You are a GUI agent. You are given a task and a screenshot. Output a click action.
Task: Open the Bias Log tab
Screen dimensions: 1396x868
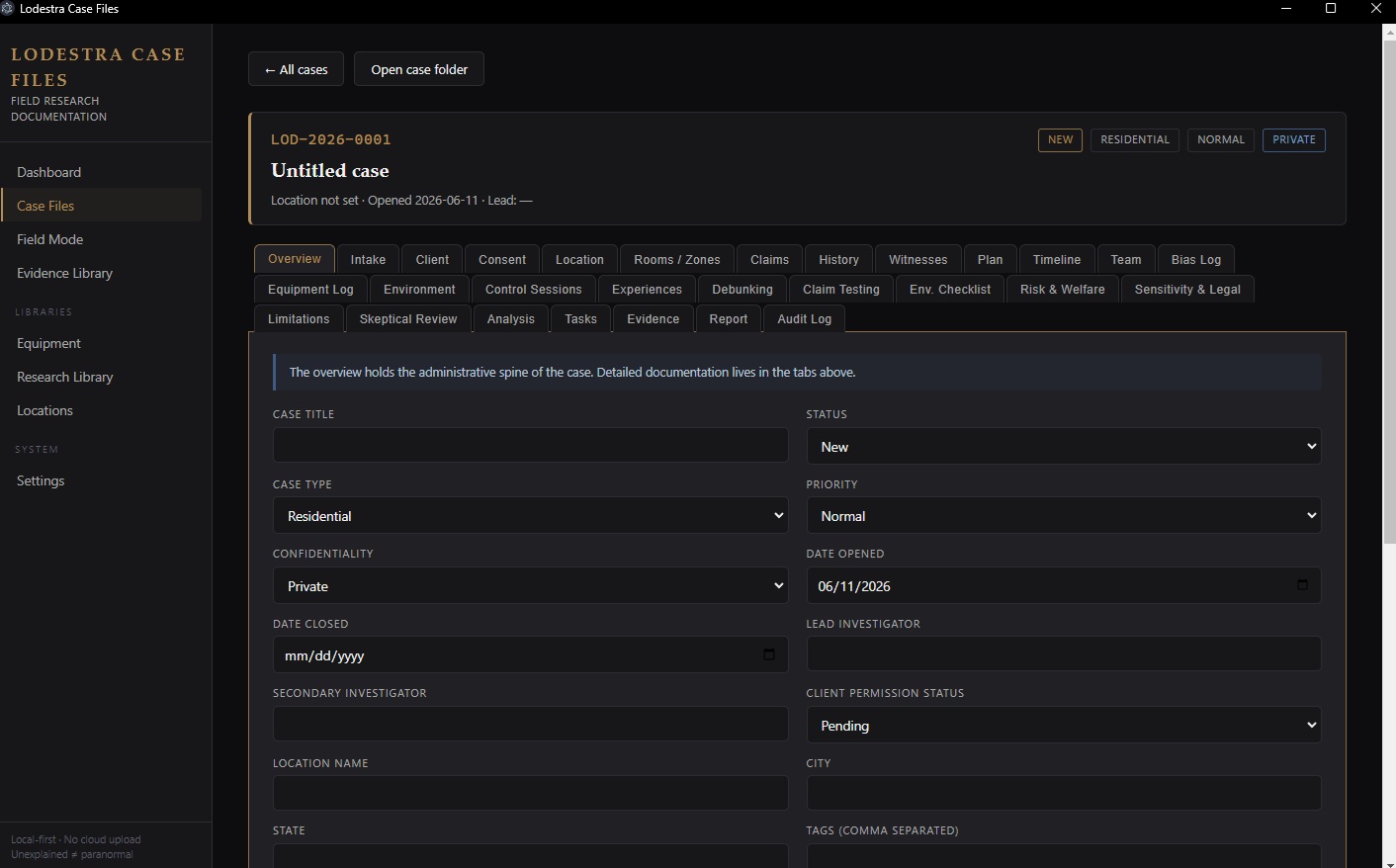(1196, 259)
